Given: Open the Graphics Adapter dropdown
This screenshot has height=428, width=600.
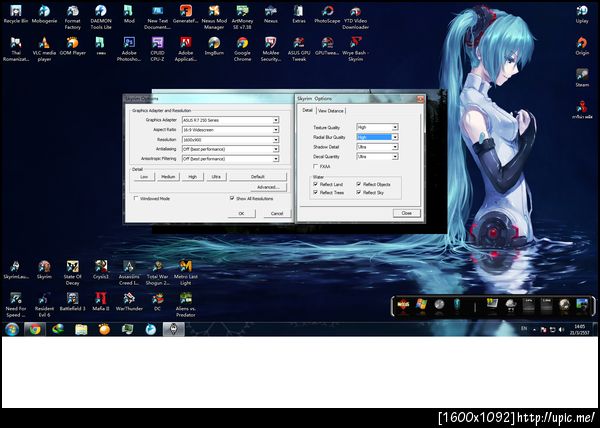Looking at the screenshot, I should pyautogui.click(x=231, y=120).
